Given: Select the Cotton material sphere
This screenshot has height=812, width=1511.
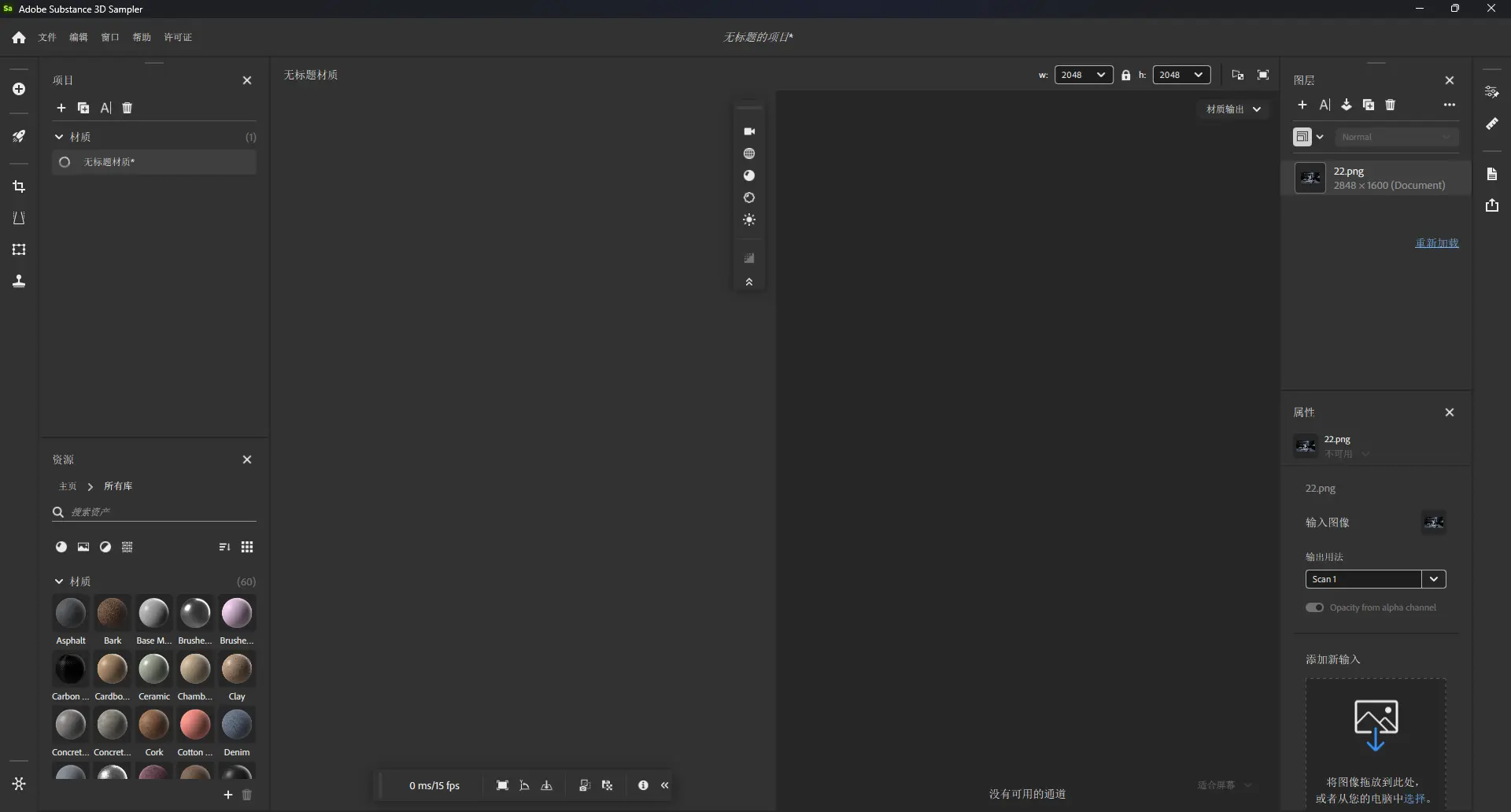Looking at the screenshot, I should click(195, 725).
